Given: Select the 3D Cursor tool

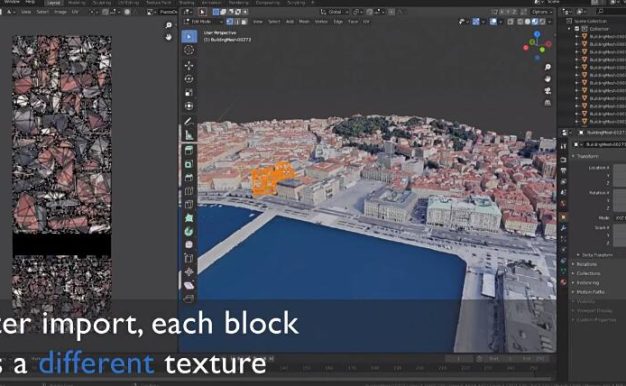Looking at the screenshot, I should 189,50.
